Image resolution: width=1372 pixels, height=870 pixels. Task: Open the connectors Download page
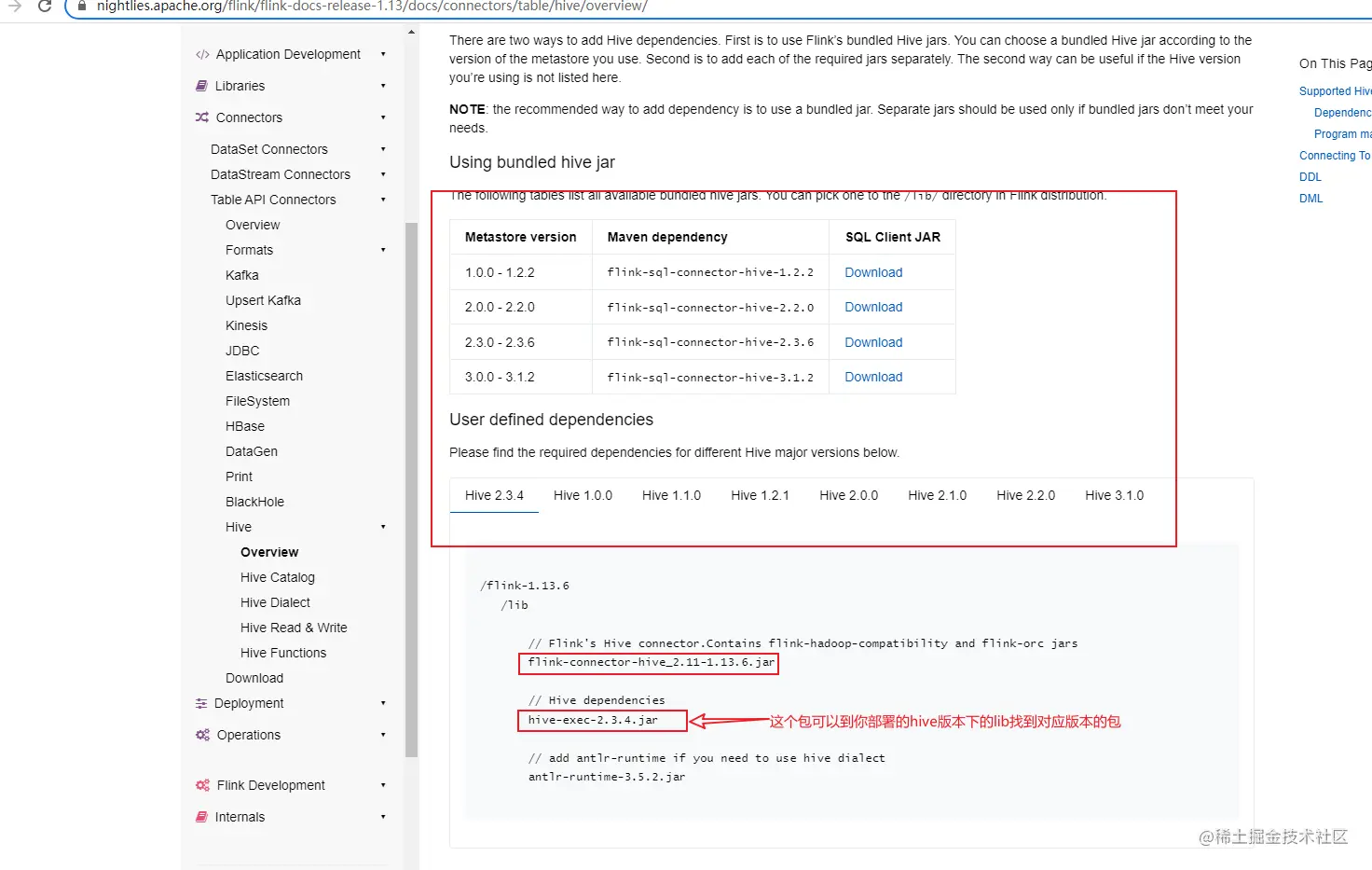pyautogui.click(x=254, y=678)
